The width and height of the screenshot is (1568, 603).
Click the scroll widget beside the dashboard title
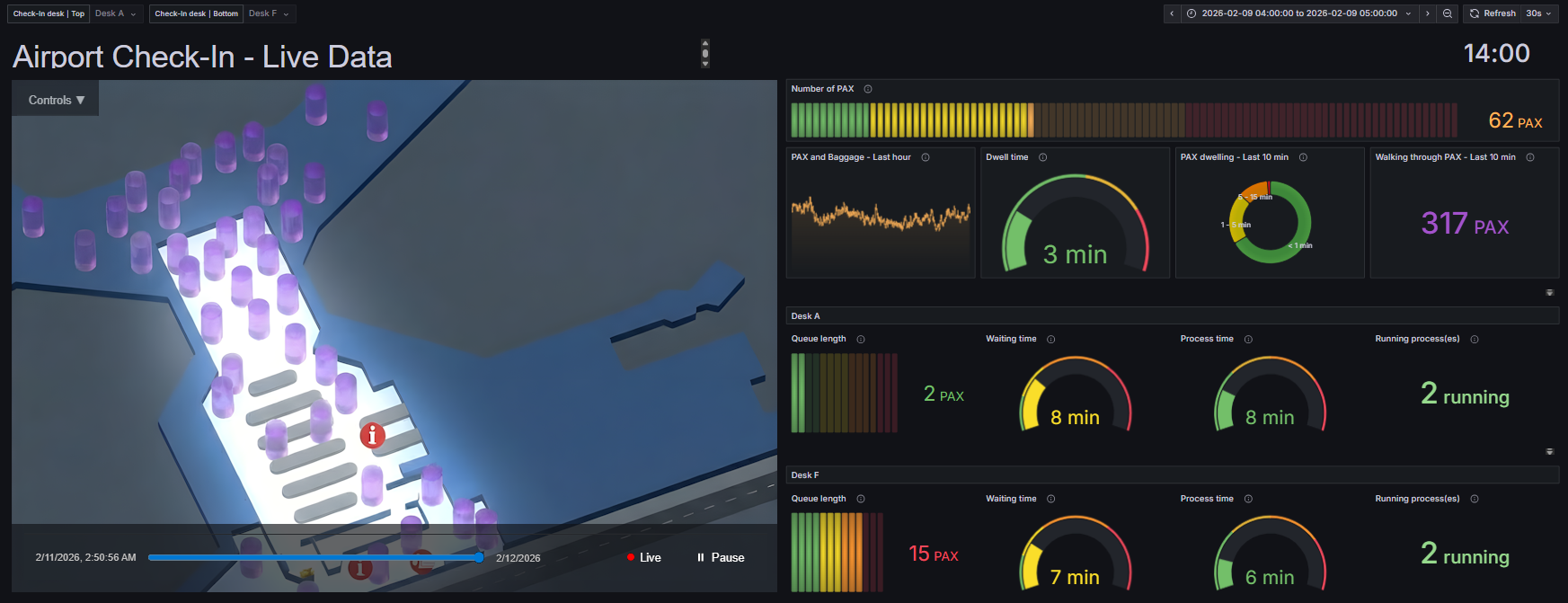click(x=705, y=53)
